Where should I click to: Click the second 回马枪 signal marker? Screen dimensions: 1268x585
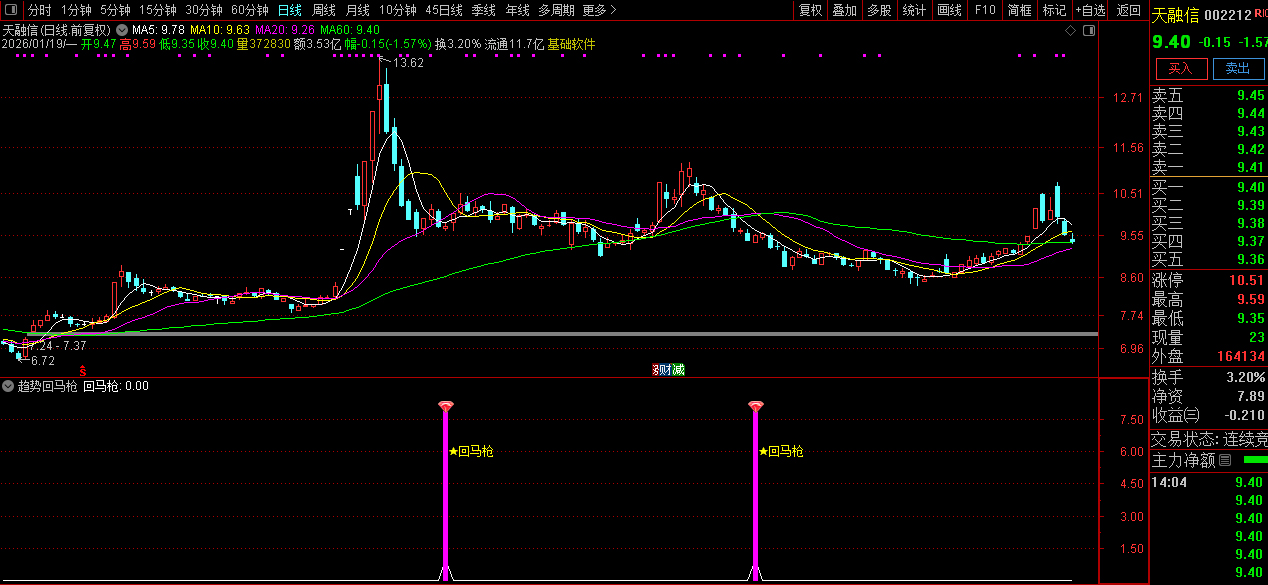(x=755, y=406)
